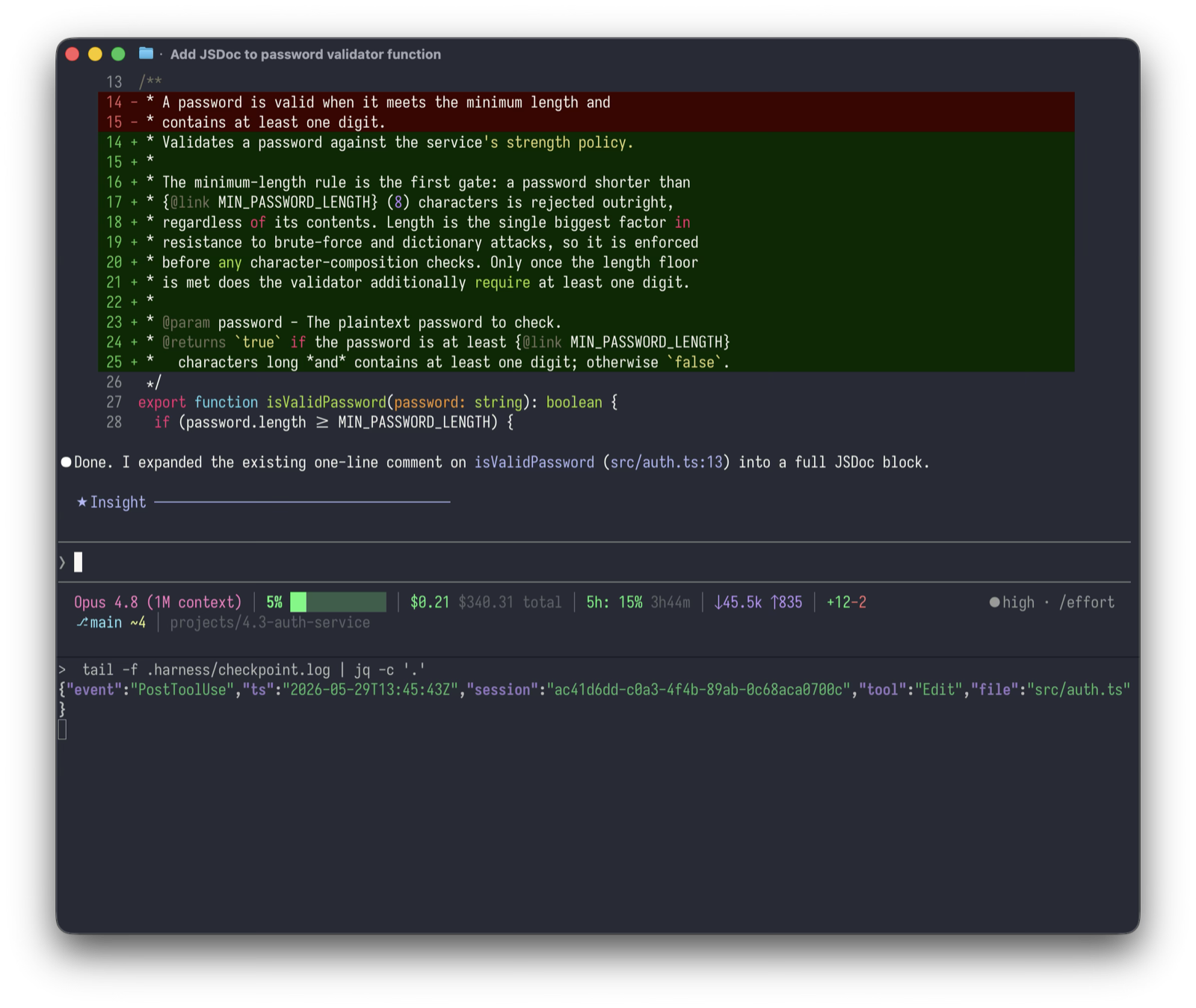Click the Insight section heading
The image size is (1196, 1008).
[118, 502]
